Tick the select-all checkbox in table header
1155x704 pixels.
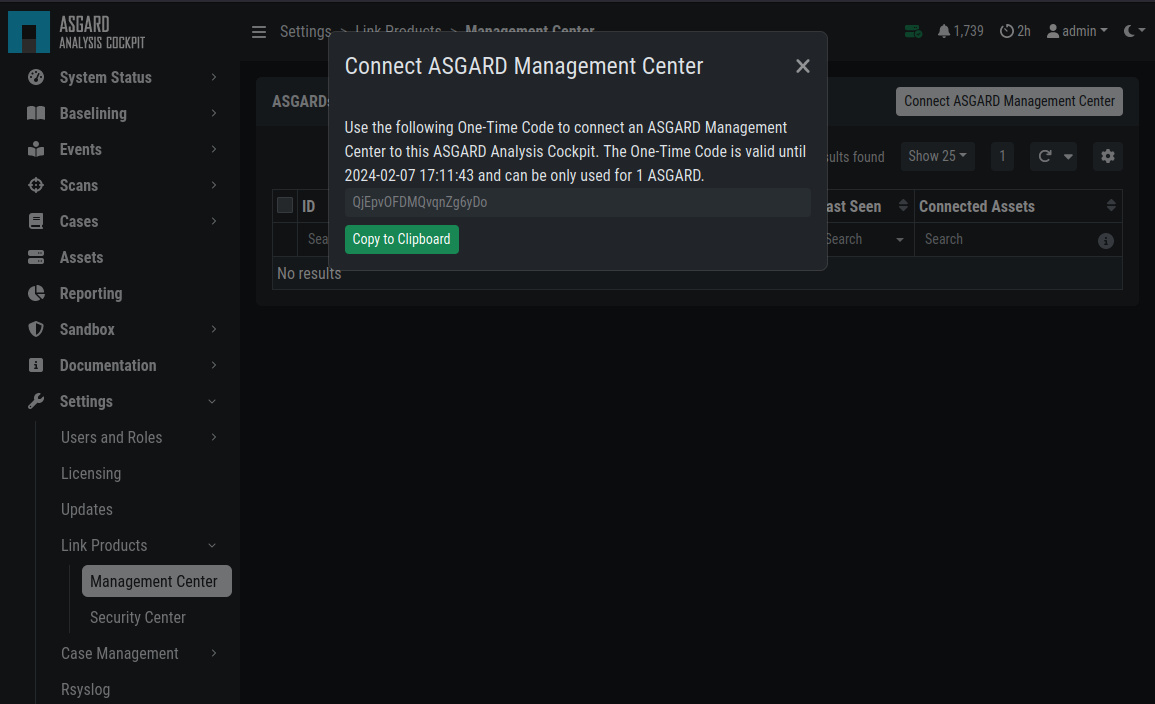[285, 205]
